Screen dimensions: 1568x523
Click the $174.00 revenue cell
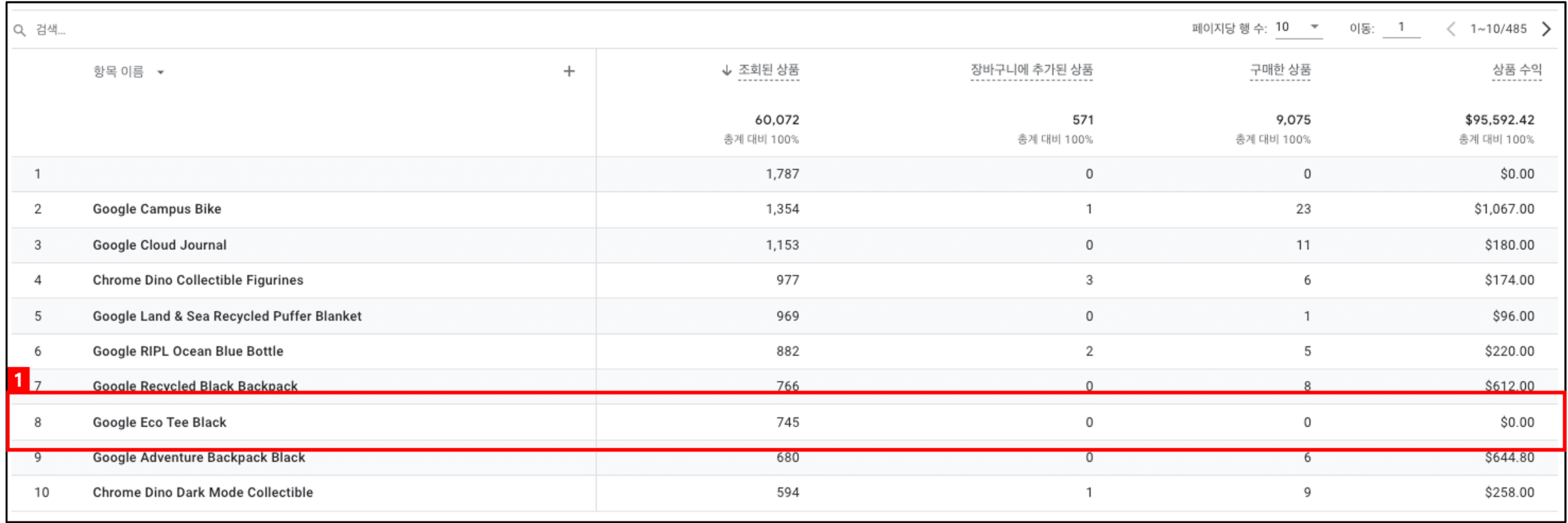[x=1509, y=280]
